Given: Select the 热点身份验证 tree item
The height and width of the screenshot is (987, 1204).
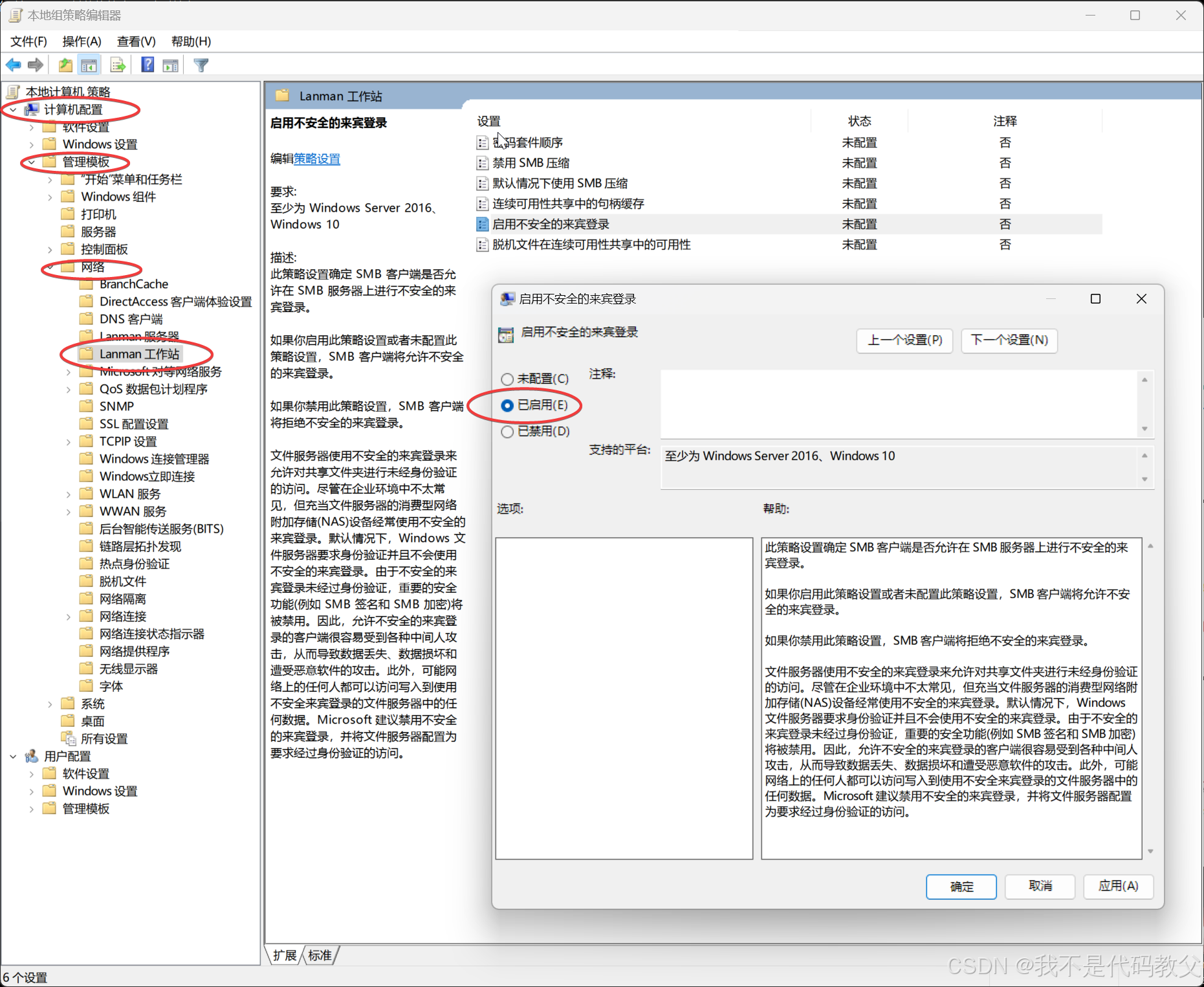Looking at the screenshot, I should [x=135, y=564].
